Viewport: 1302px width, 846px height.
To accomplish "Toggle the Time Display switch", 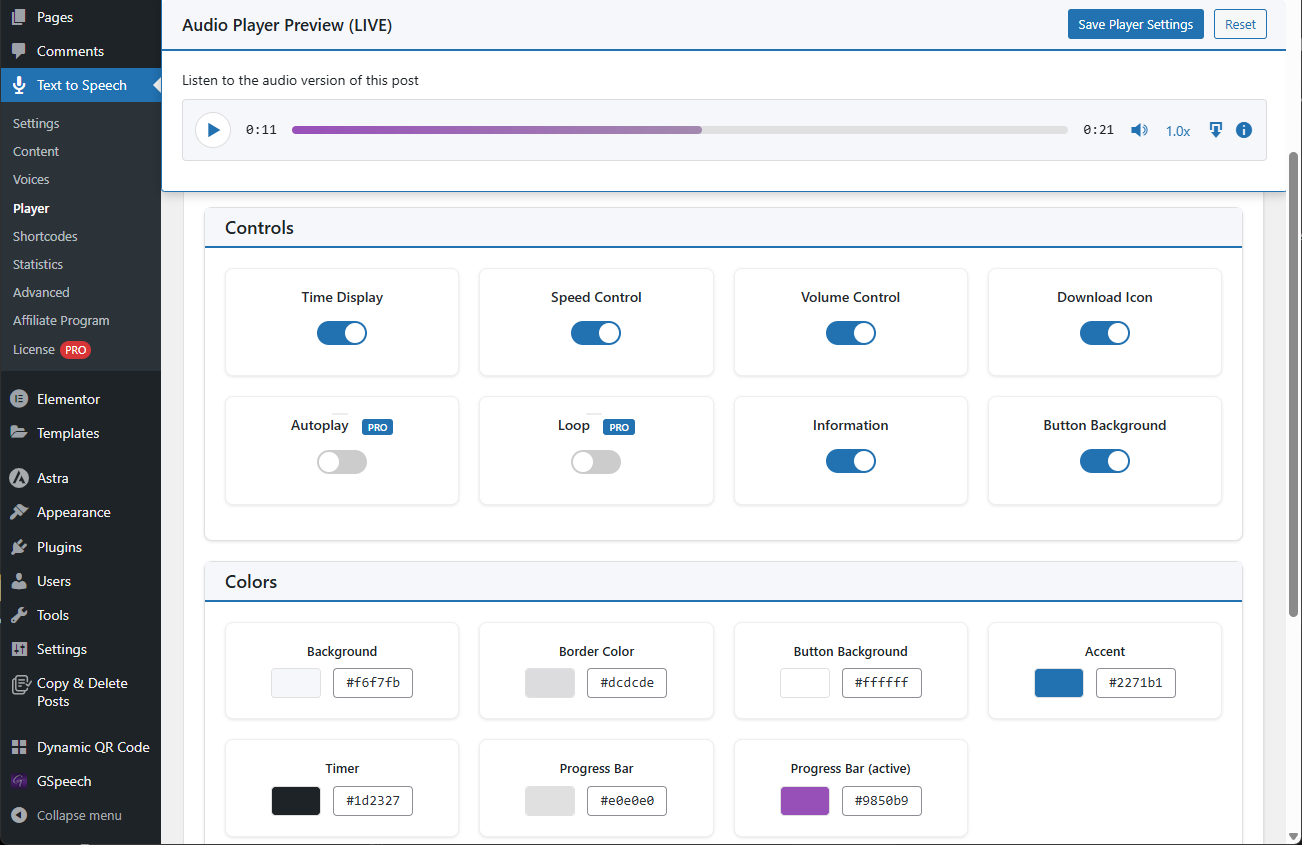I will tap(342, 333).
